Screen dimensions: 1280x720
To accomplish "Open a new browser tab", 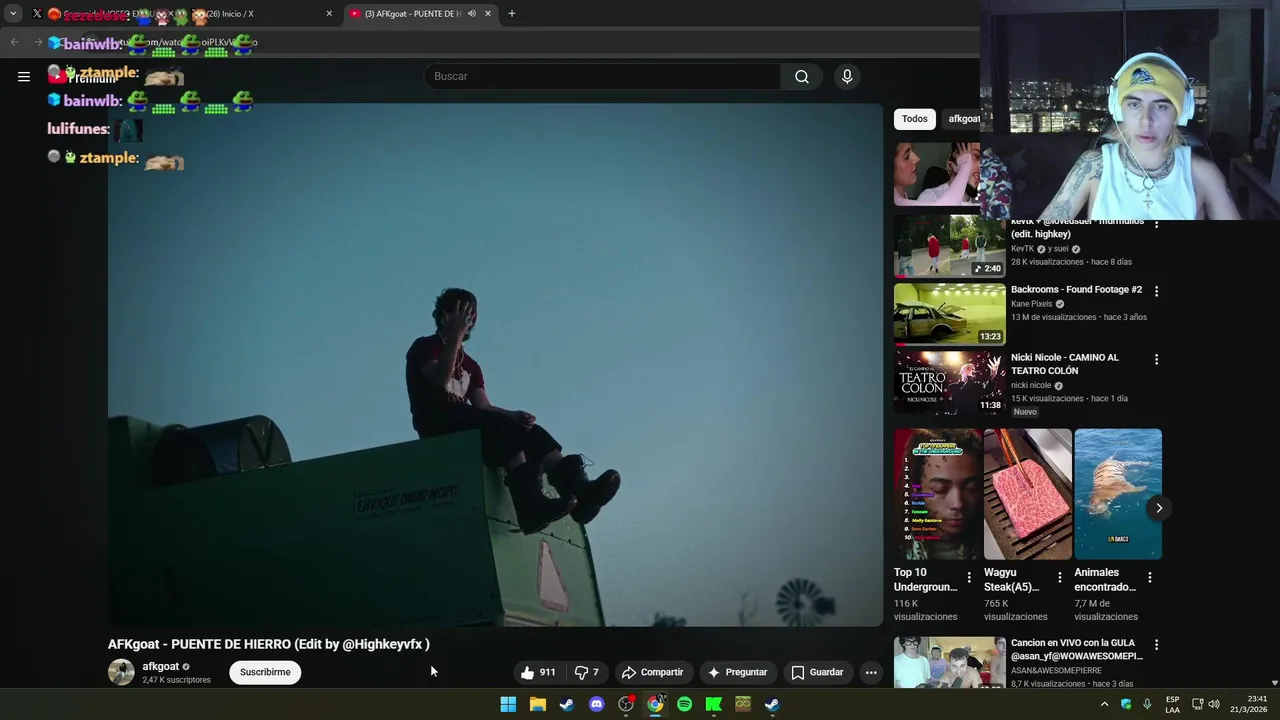I will pos(512,14).
